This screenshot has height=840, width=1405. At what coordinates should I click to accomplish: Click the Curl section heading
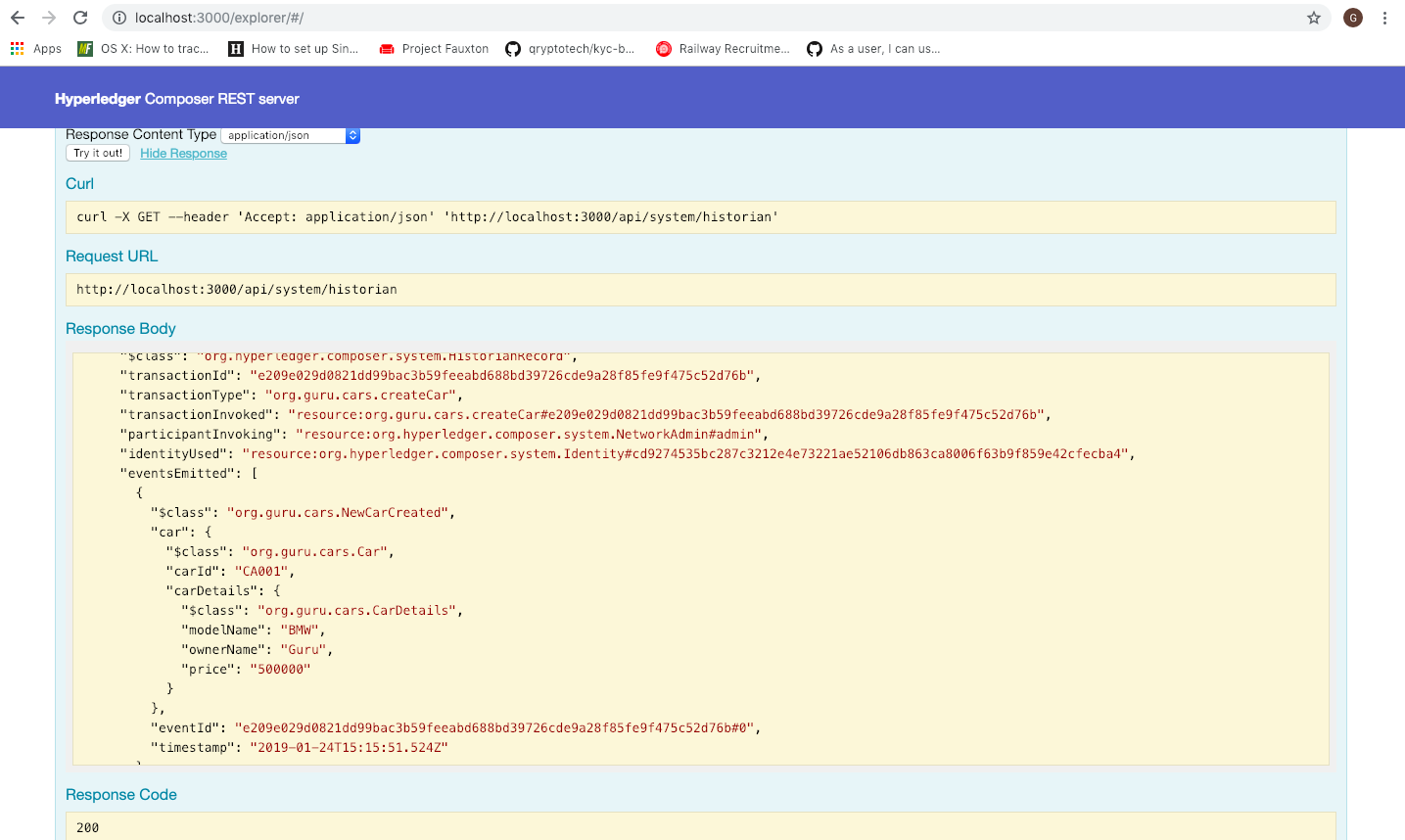coord(79,184)
